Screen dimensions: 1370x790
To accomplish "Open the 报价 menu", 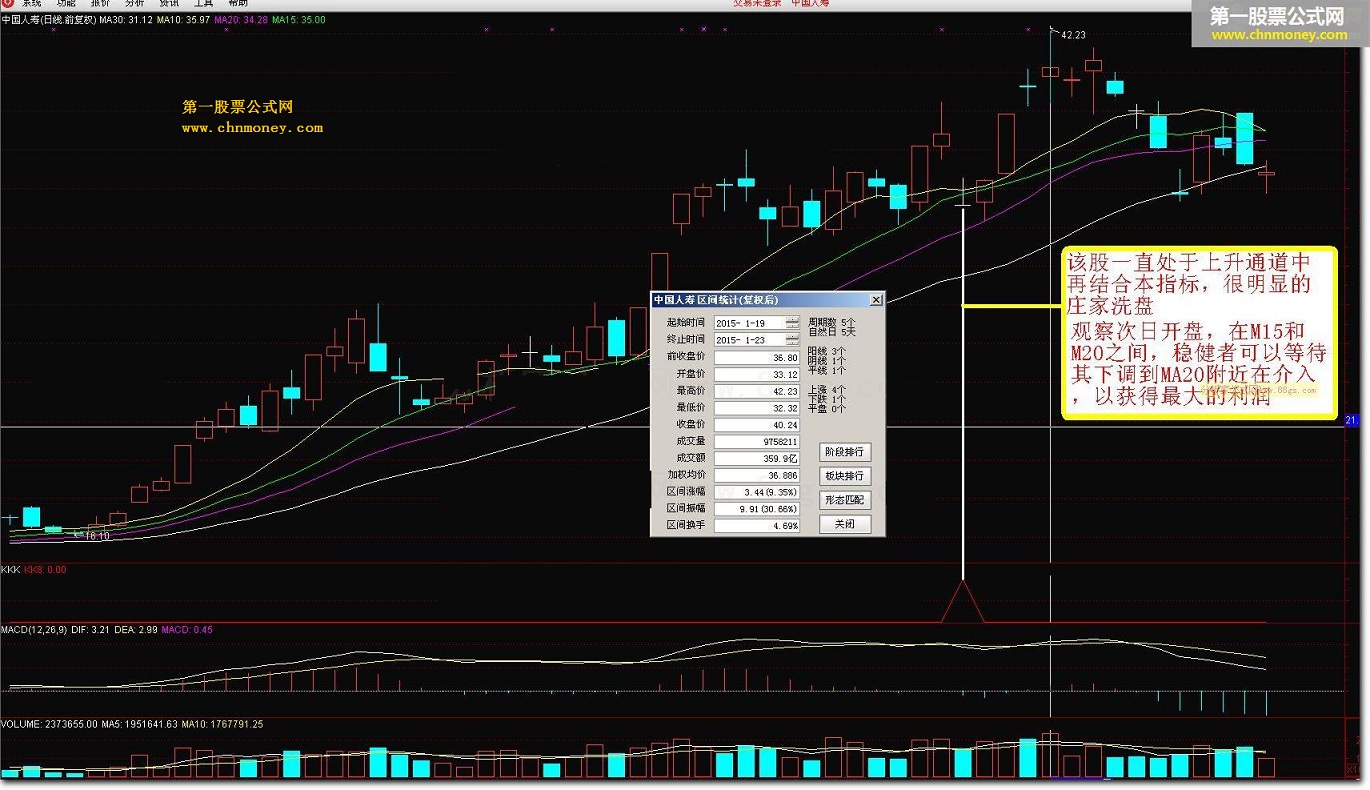I will (x=100, y=3).
